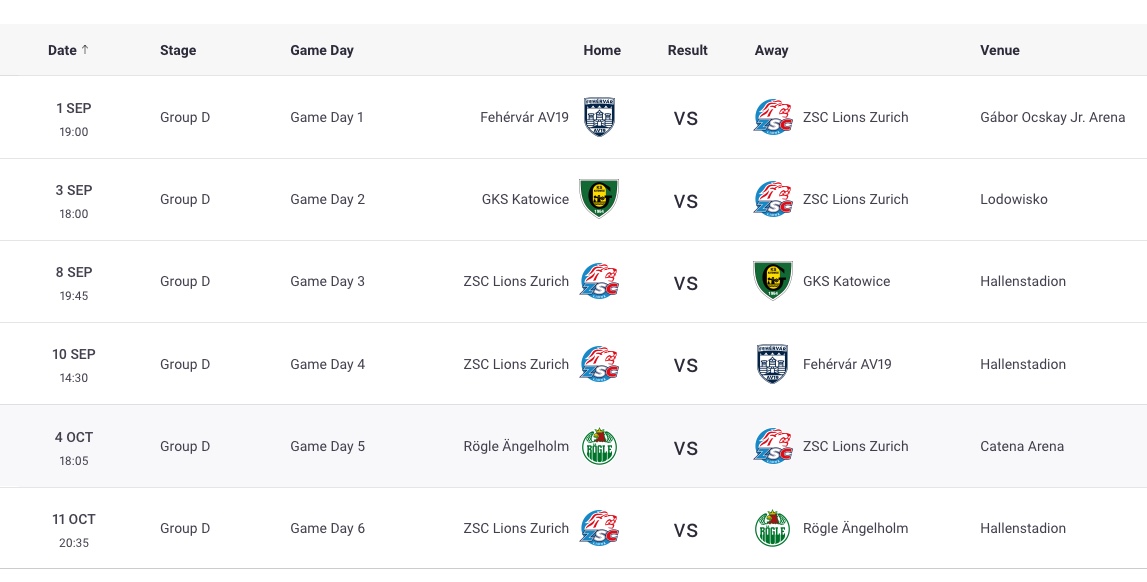The width and height of the screenshot is (1147, 582).
Task: Click the Result column header
Action: coord(687,50)
